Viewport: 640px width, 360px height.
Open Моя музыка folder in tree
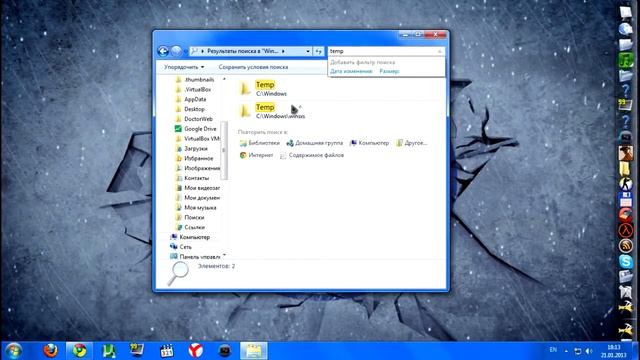[x=200, y=207]
